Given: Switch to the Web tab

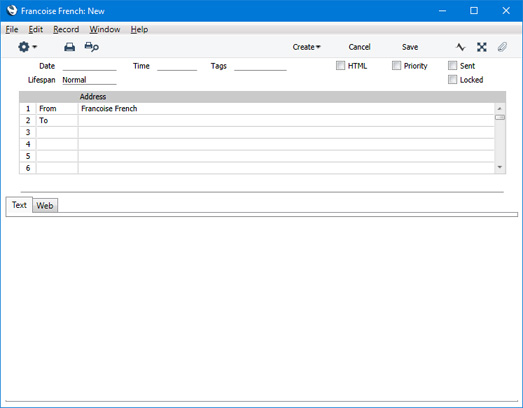Looking at the screenshot, I should [45, 206].
